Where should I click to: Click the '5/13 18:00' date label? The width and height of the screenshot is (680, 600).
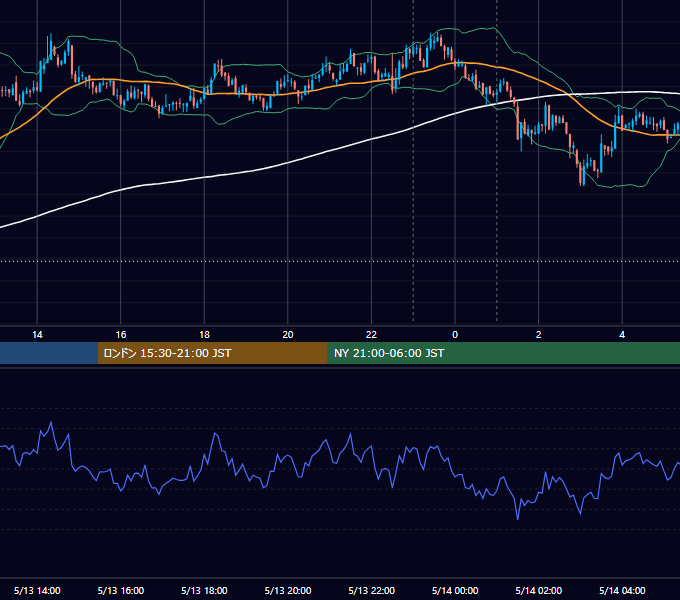tap(204, 590)
